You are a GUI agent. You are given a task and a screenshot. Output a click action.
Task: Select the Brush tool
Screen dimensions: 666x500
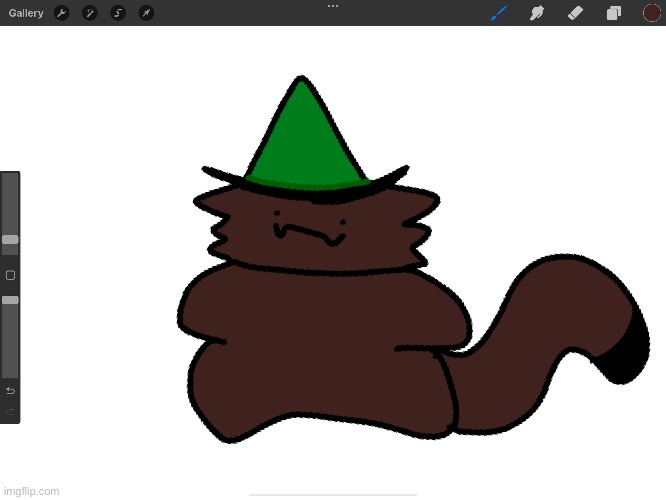point(499,13)
